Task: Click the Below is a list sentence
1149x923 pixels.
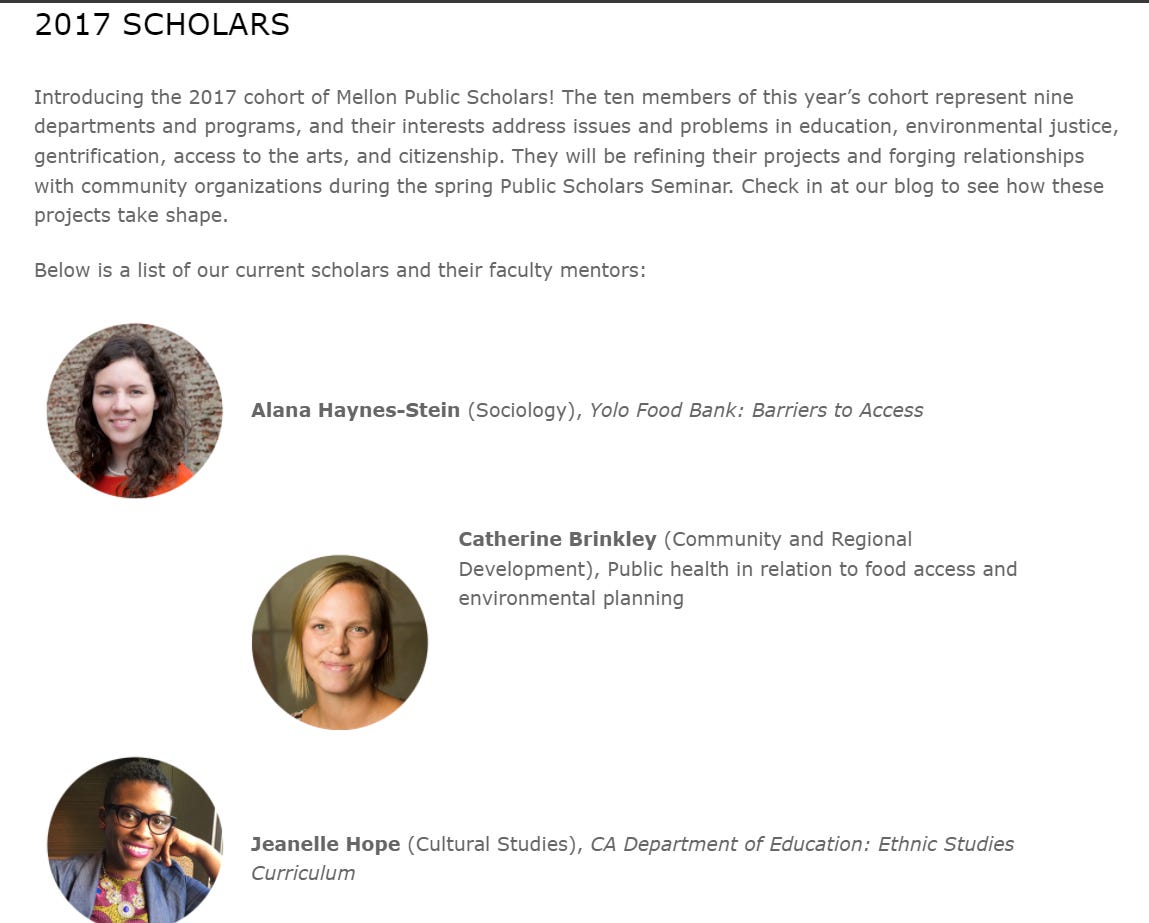Action: [340, 270]
